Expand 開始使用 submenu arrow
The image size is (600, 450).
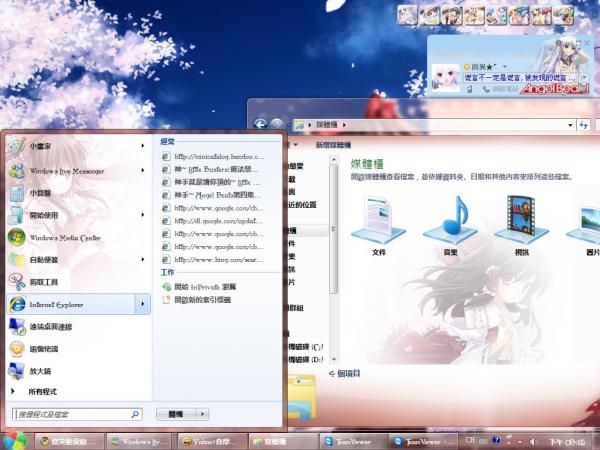(x=142, y=215)
